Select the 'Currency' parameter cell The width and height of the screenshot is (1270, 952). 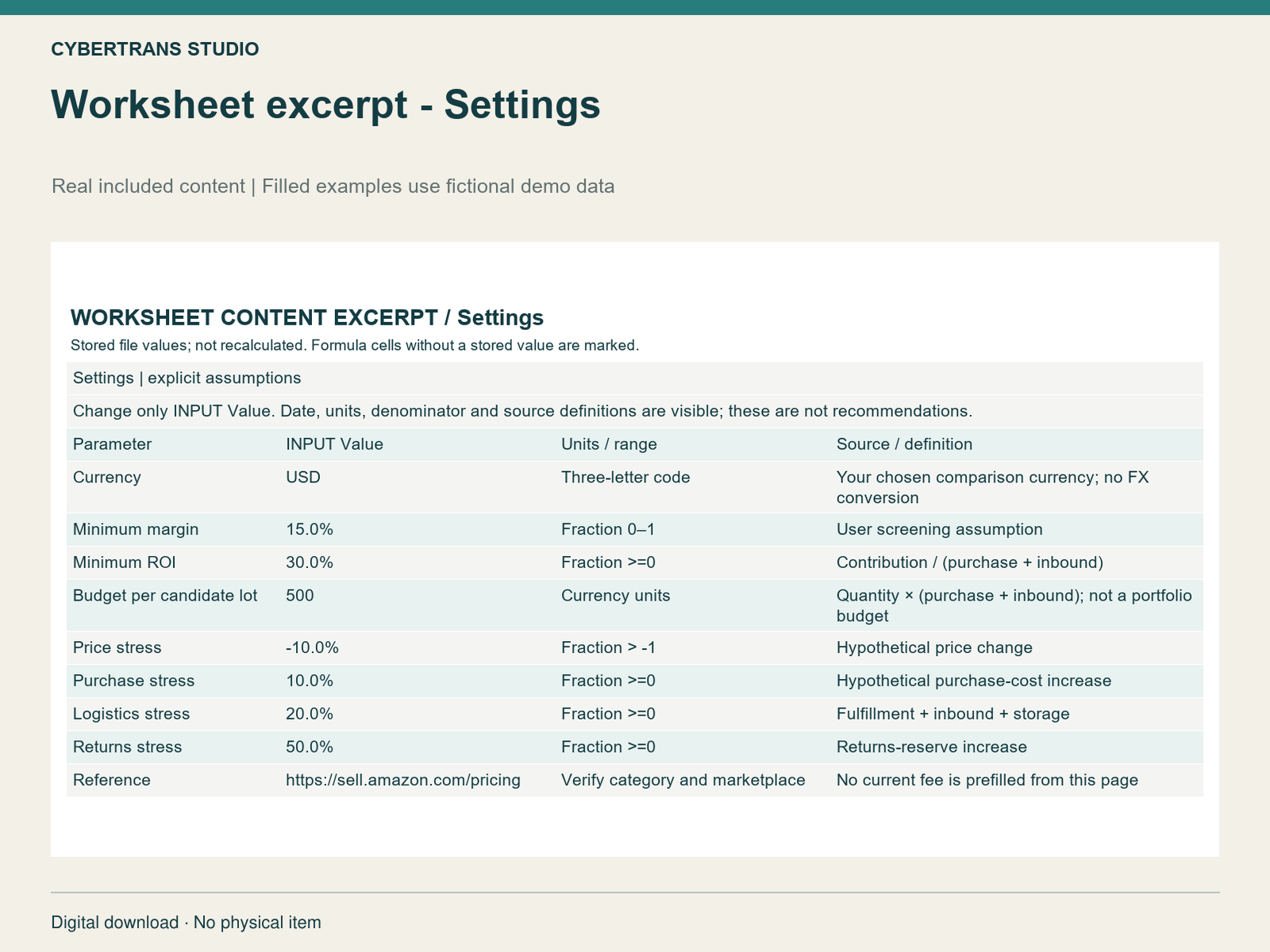point(107,478)
